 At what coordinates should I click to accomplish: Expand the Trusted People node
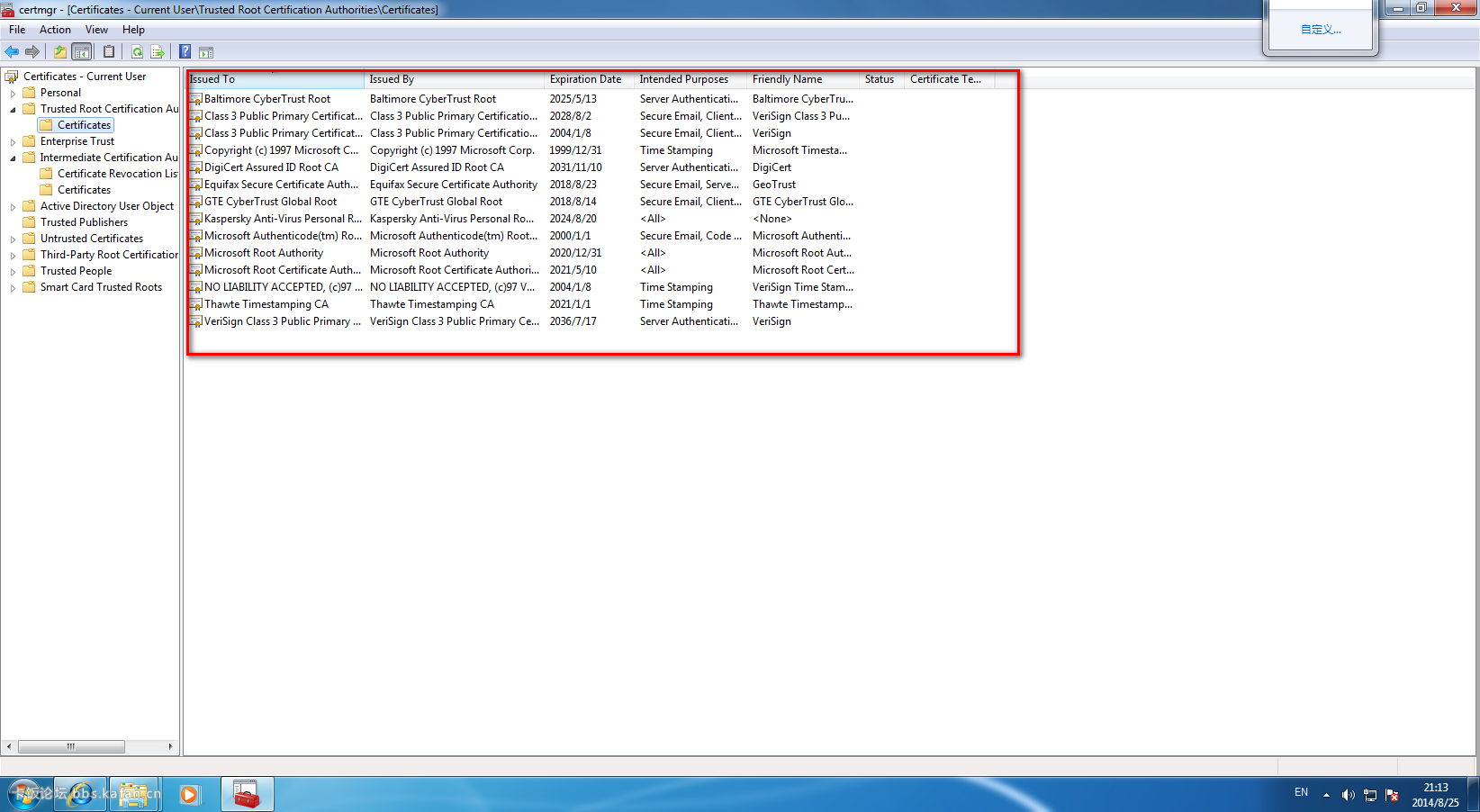click(x=13, y=271)
